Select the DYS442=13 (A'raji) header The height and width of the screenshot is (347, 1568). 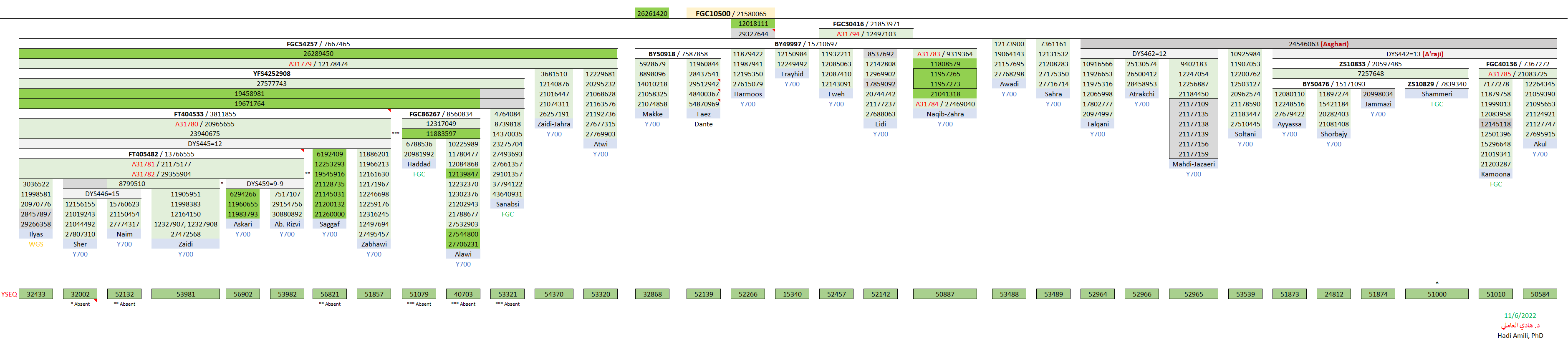pyautogui.click(x=1414, y=54)
